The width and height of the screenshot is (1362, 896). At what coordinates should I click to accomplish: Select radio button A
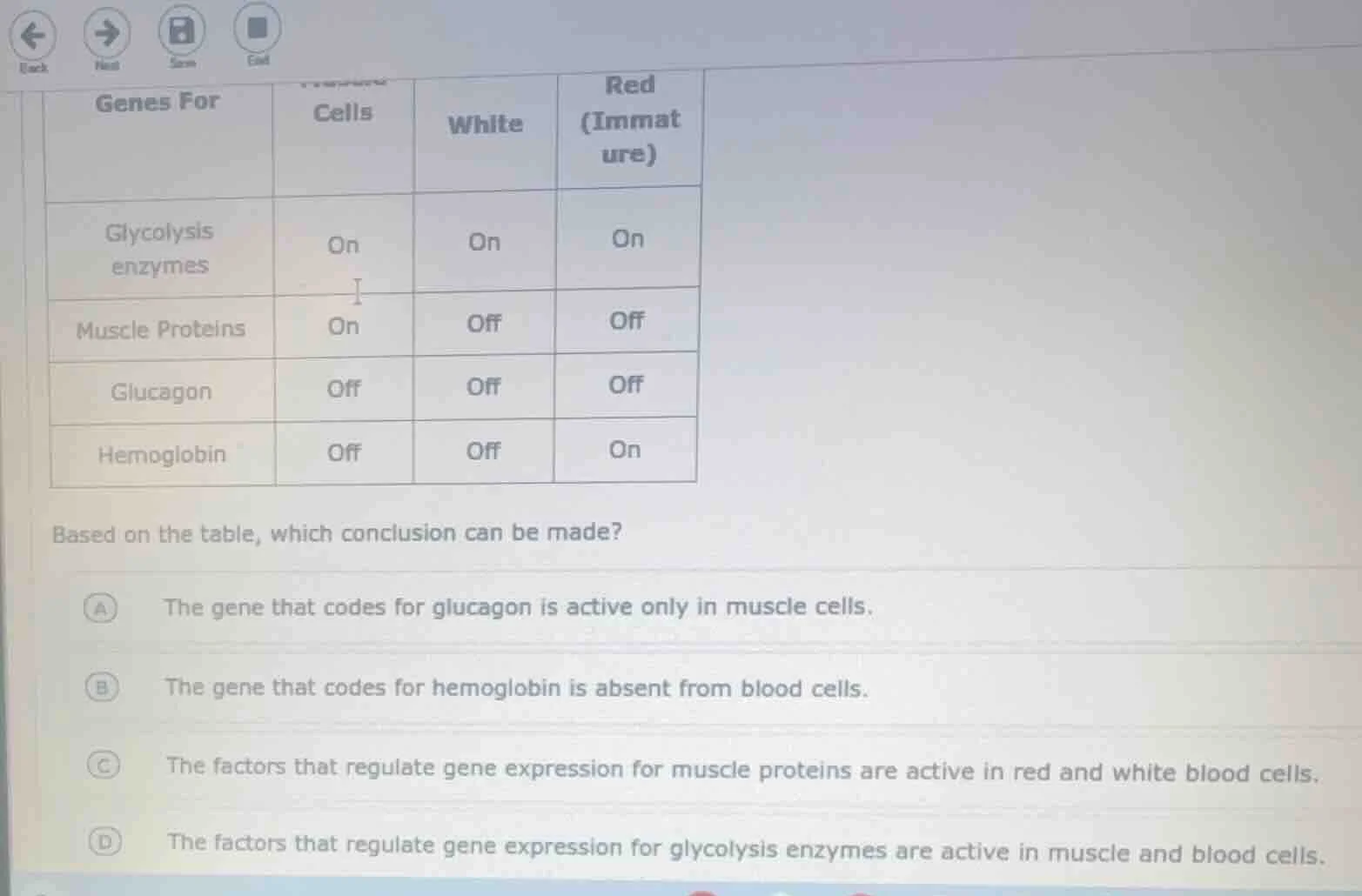click(x=101, y=609)
